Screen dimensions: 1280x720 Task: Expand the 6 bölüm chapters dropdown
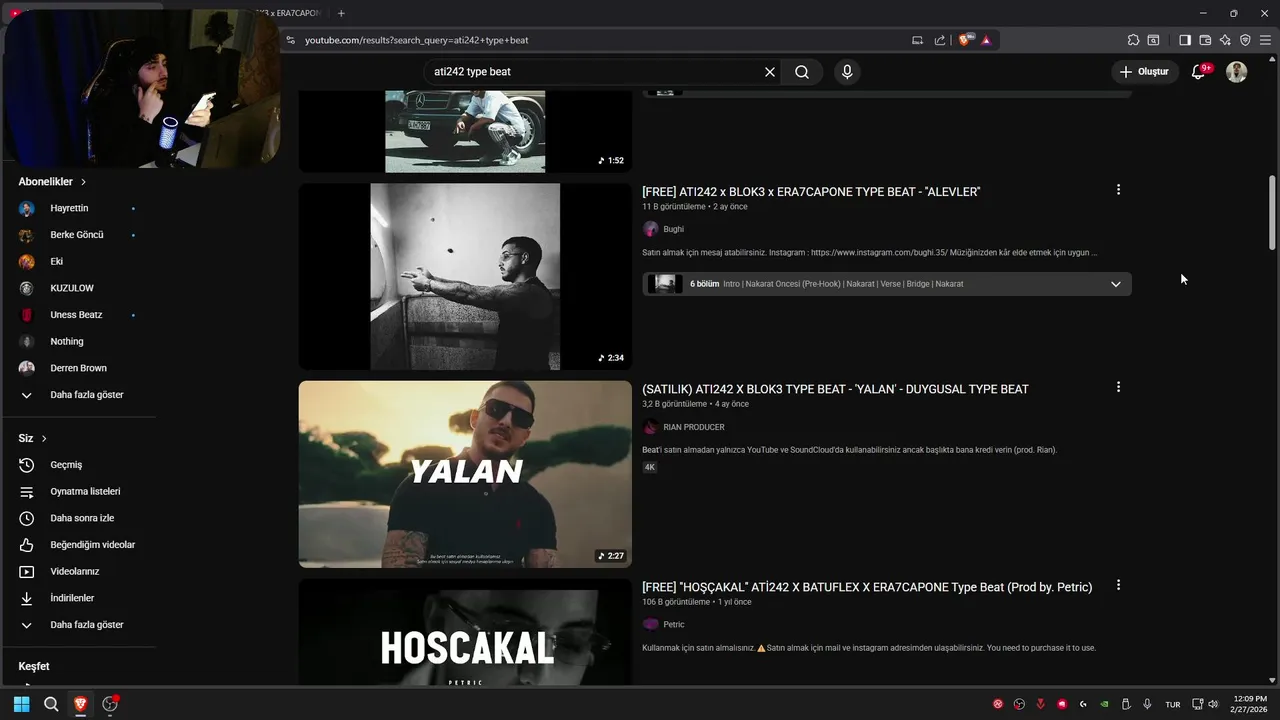pyautogui.click(x=1116, y=284)
